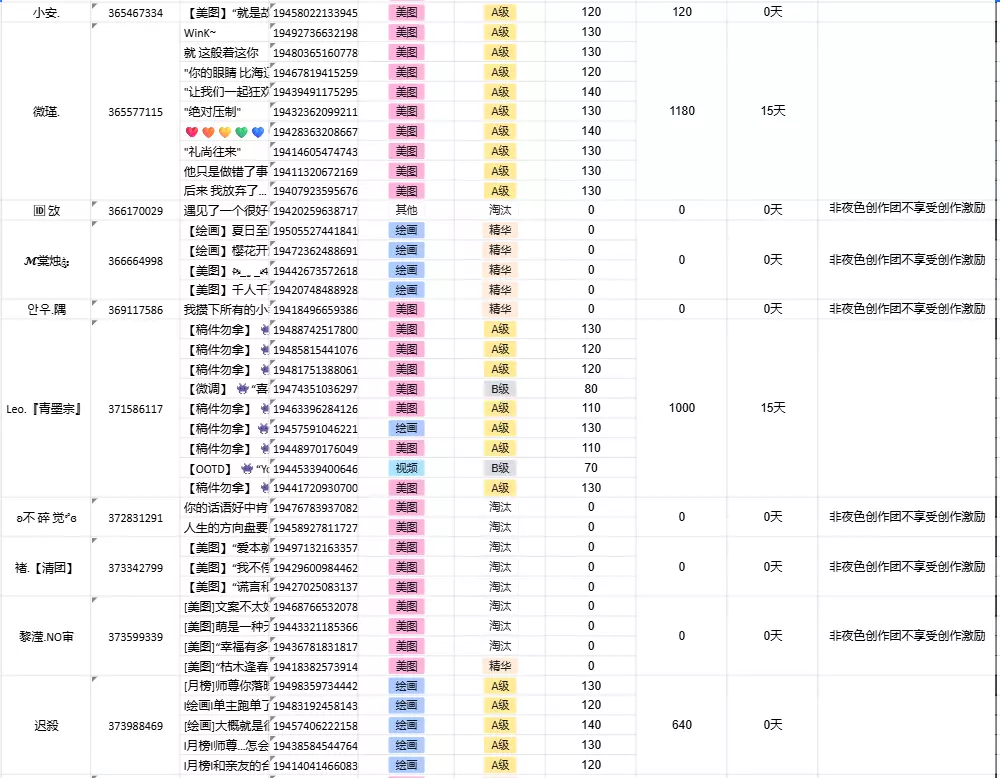Click the A级 tag in row 19428363208667
Image resolution: width=1000 pixels, height=778 pixels.
tap(500, 131)
